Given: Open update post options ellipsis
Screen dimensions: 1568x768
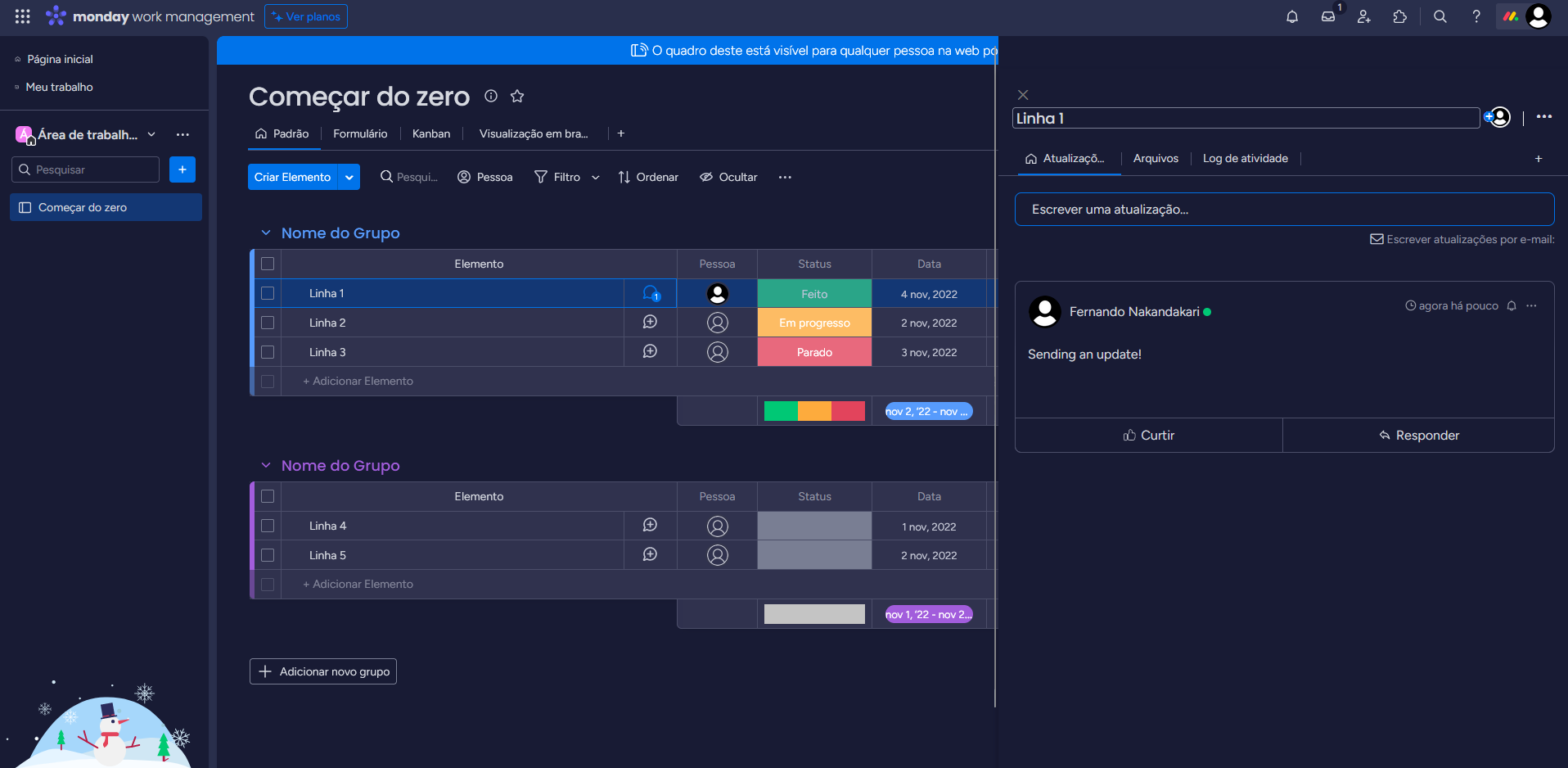Looking at the screenshot, I should point(1532,306).
